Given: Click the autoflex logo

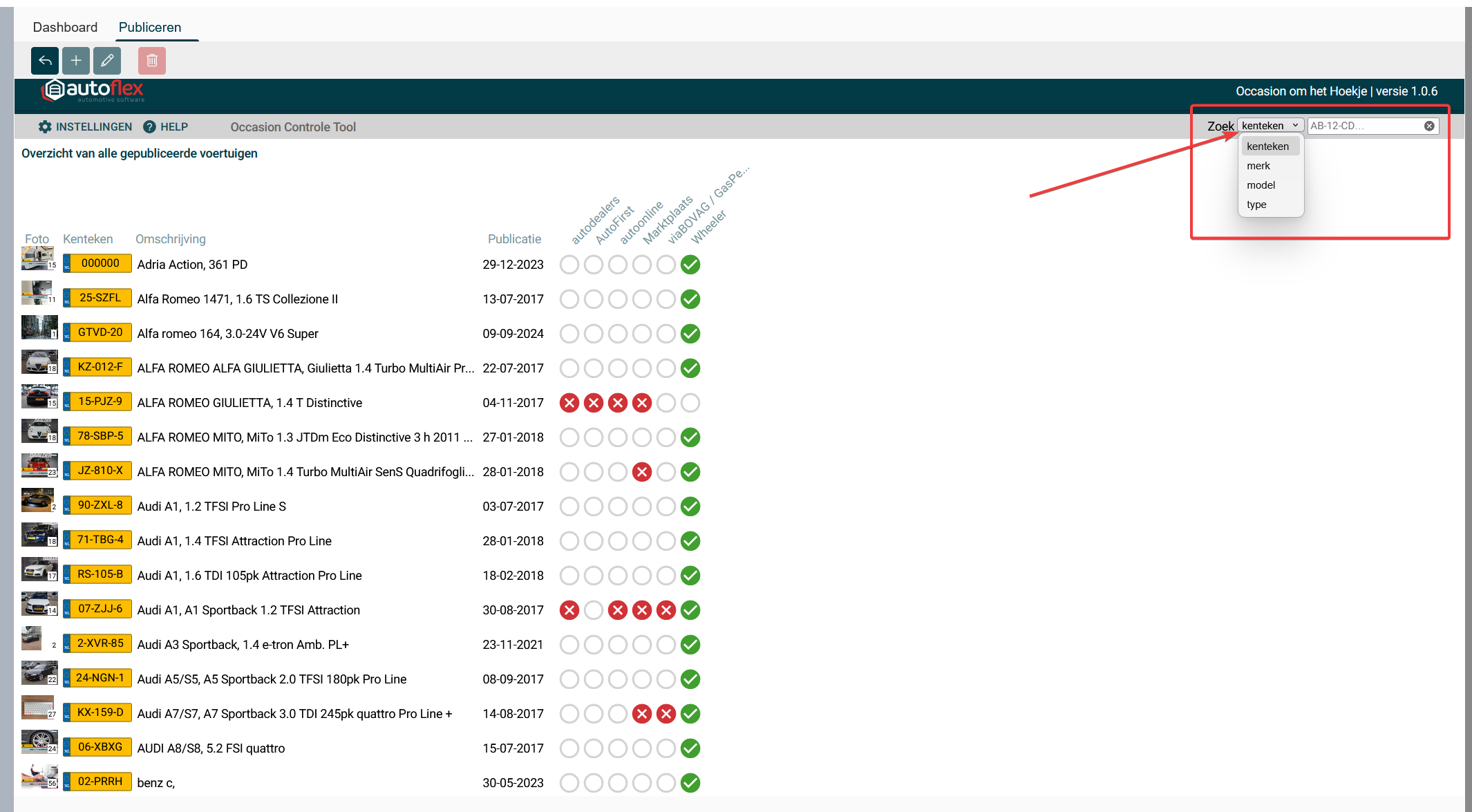Looking at the screenshot, I should pyautogui.click(x=93, y=90).
